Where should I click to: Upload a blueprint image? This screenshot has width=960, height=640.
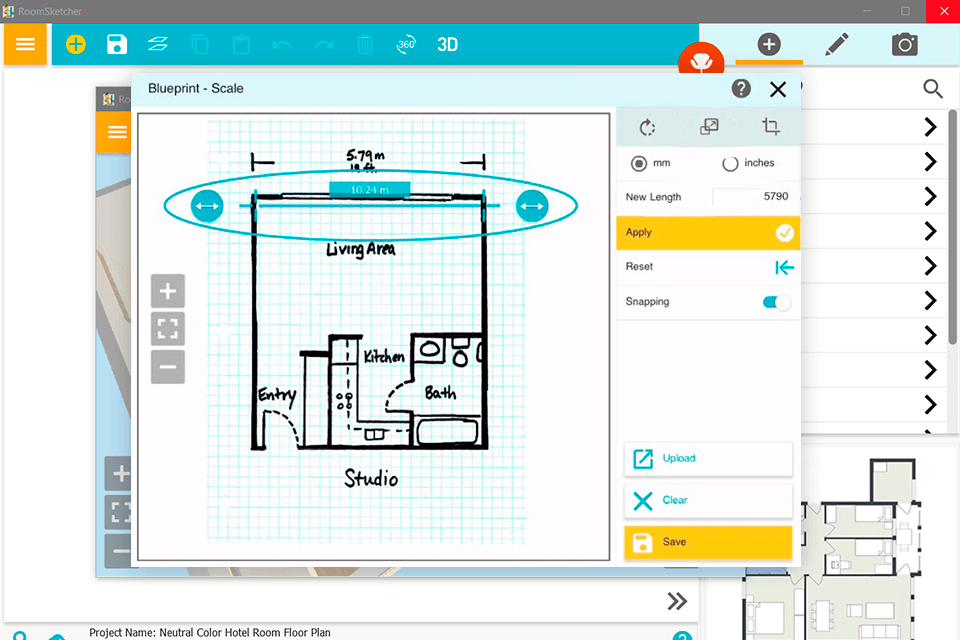[708, 459]
